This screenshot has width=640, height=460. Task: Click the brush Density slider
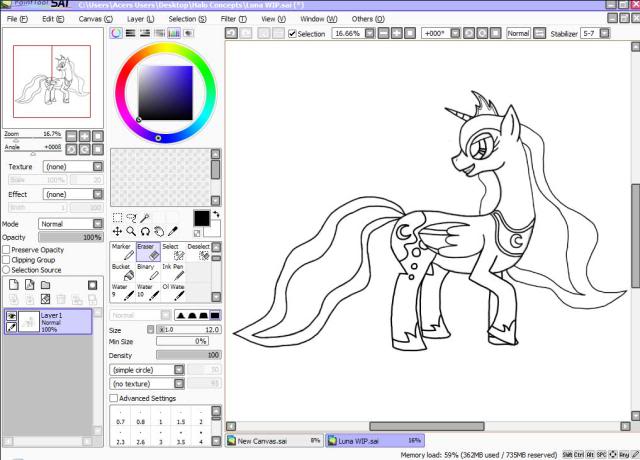tap(189, 355)
